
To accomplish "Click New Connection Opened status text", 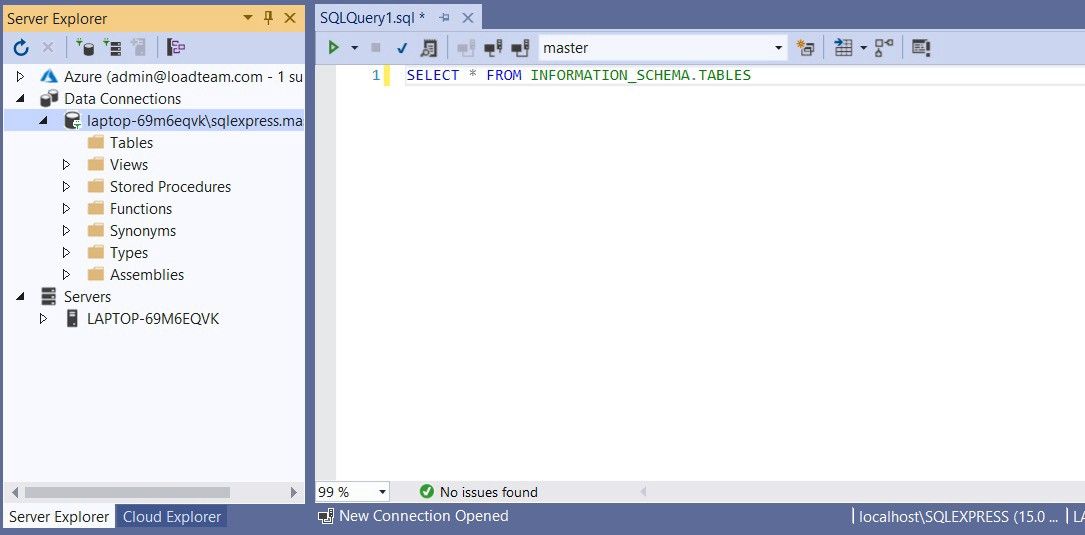I will (x=423, y=516).
